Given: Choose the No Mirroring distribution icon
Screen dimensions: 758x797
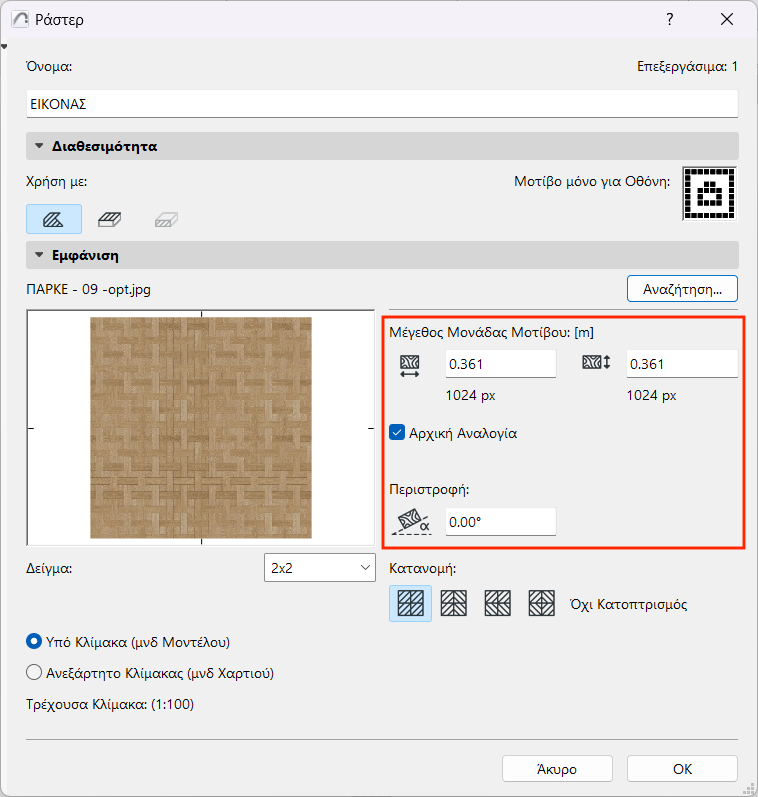Looking at the screenshot, I should click(410, 603).
